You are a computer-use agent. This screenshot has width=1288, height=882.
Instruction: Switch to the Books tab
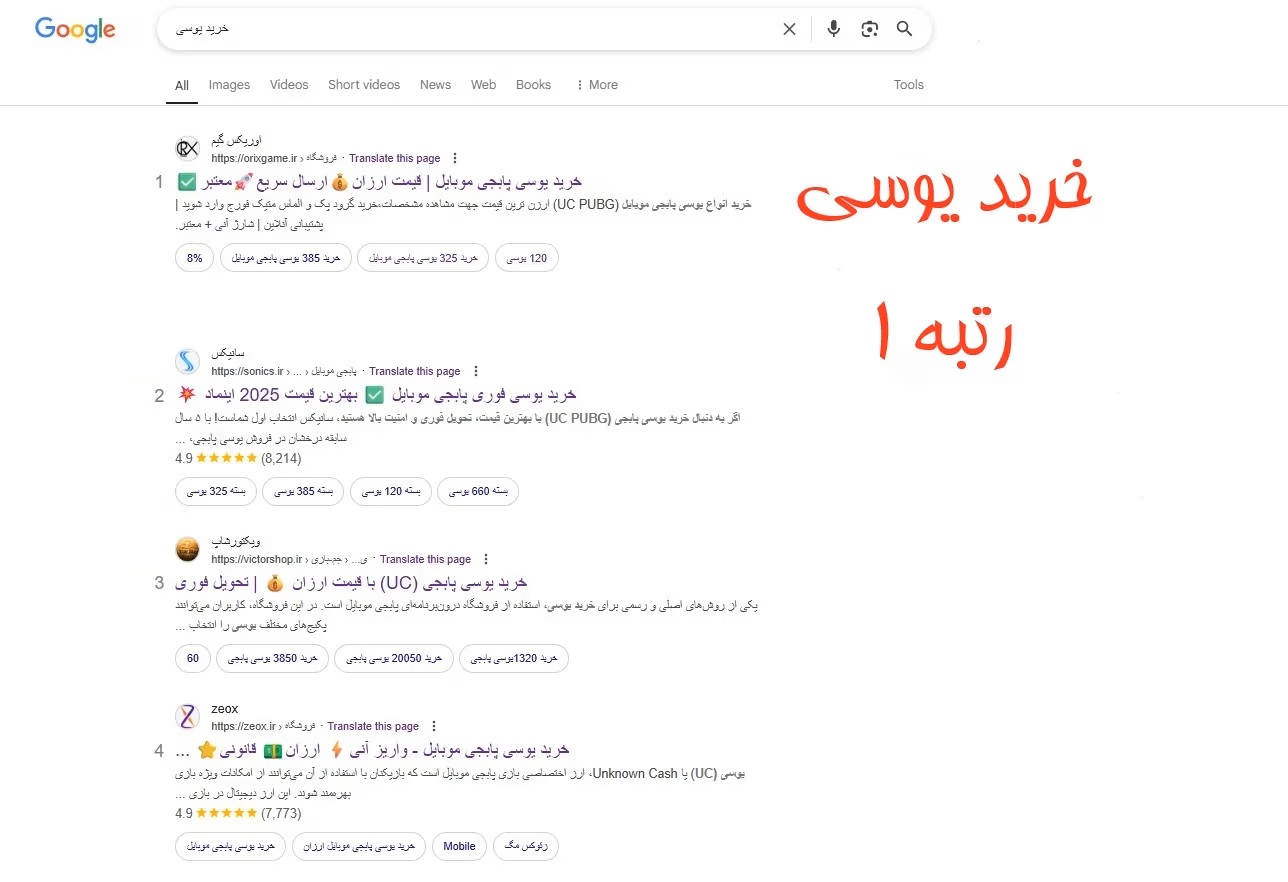click(533, 85)
